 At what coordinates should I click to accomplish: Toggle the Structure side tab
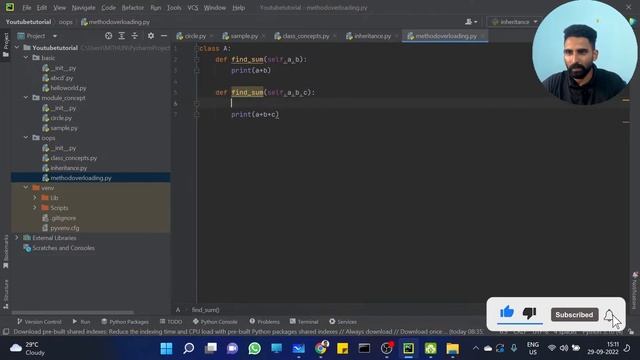point(6,294)
